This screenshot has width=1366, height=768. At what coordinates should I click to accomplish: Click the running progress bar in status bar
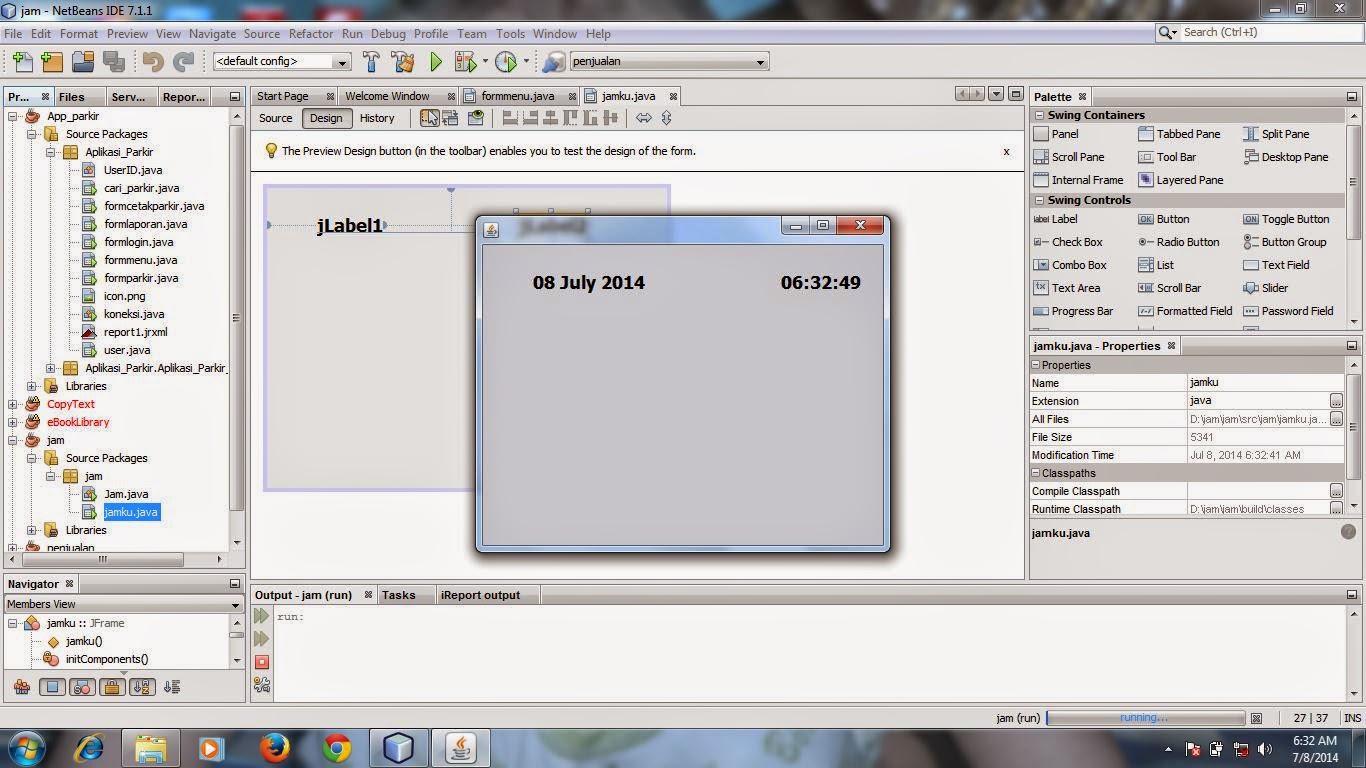[x=1145, y=717]
